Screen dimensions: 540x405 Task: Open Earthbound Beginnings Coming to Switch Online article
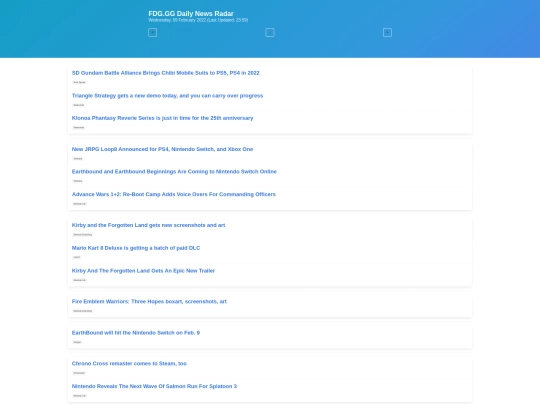[x=174, y=172]
